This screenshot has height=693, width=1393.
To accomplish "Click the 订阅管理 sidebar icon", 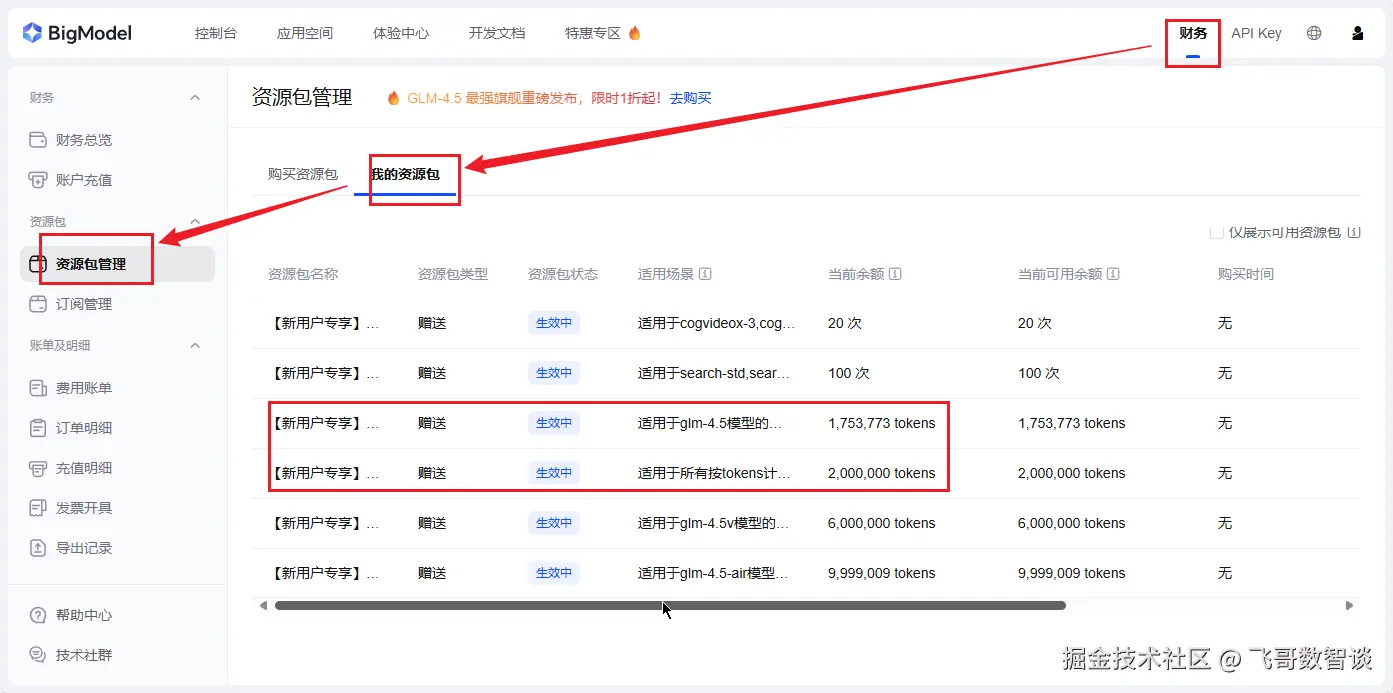I will pos(38,304).
